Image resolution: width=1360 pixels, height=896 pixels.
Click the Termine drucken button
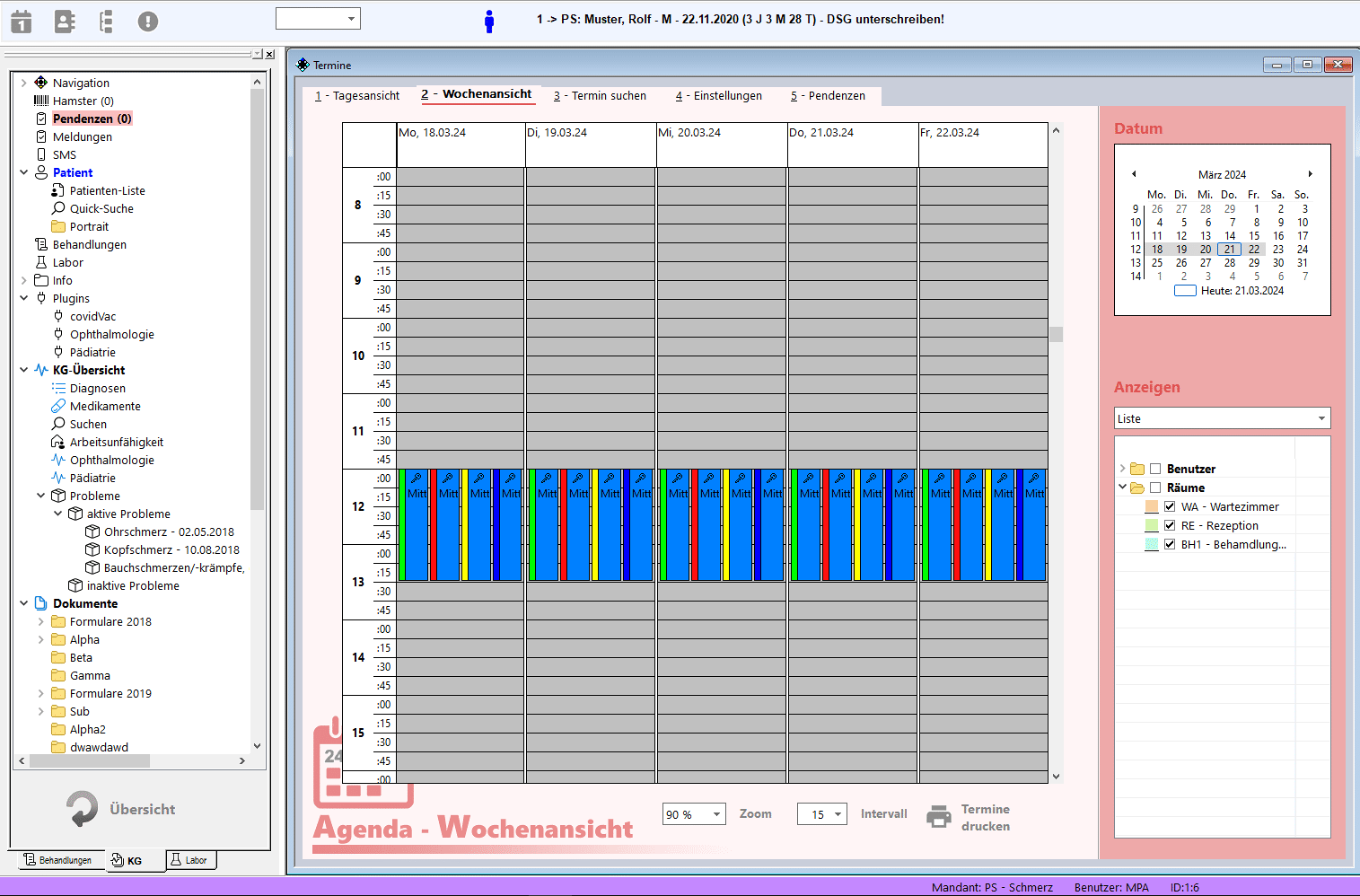tap(969, 817)
